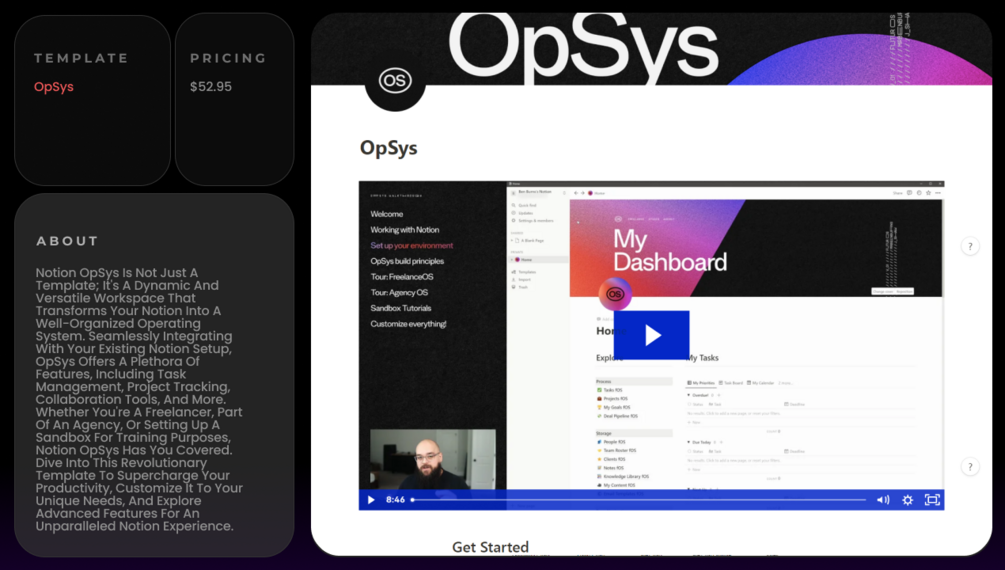Click the presenter webcam thumbnail in the video
This screenshot has height=570, width=1005.
point(433,459)
